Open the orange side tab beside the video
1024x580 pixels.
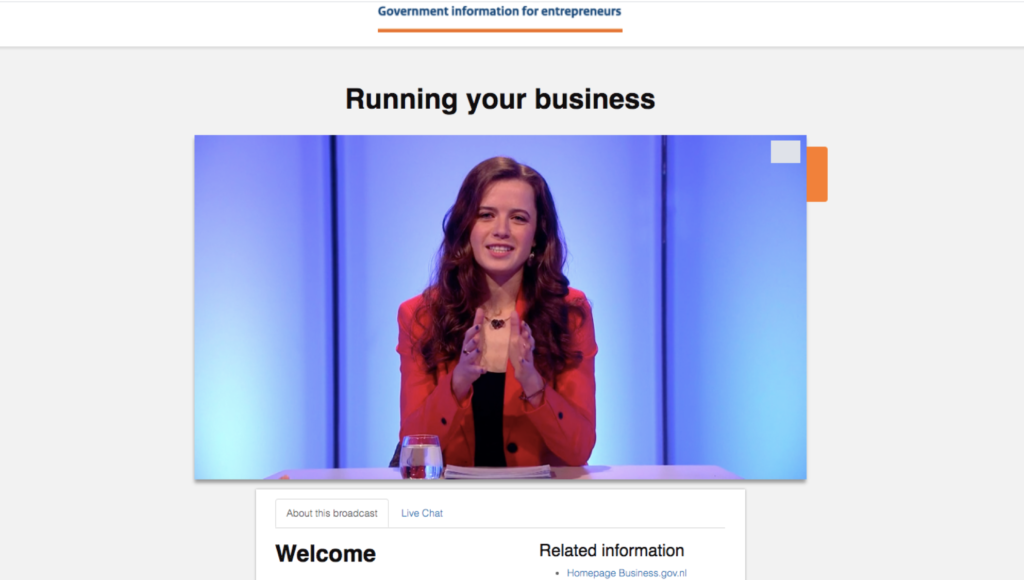[x=817, y=174]
